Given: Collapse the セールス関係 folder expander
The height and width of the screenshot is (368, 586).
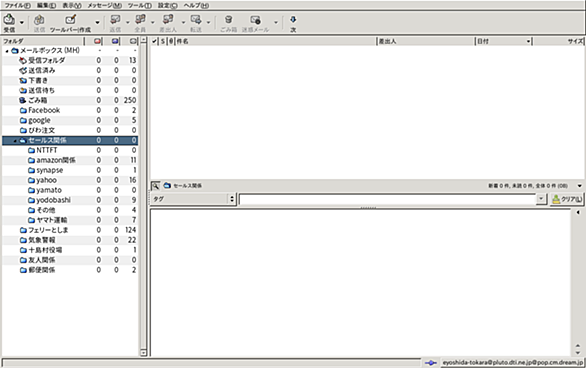Looking at the screenshot, I should pyautogui.click(x=15, y=140).
